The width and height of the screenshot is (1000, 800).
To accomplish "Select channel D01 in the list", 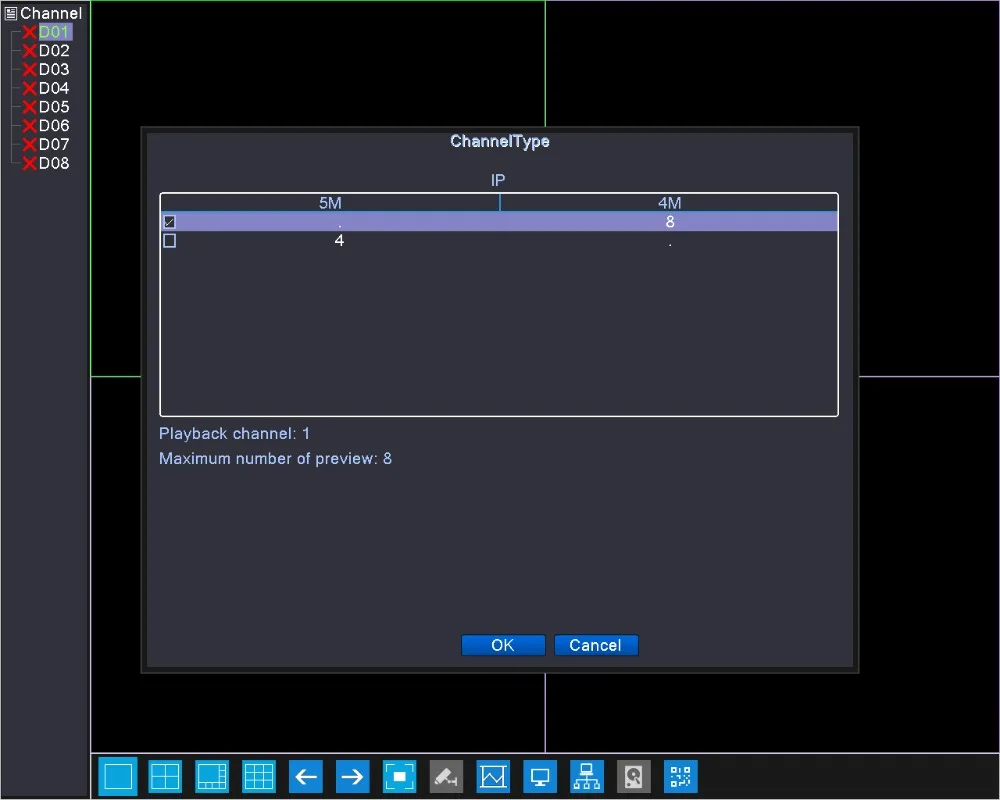I will point(54,32).
